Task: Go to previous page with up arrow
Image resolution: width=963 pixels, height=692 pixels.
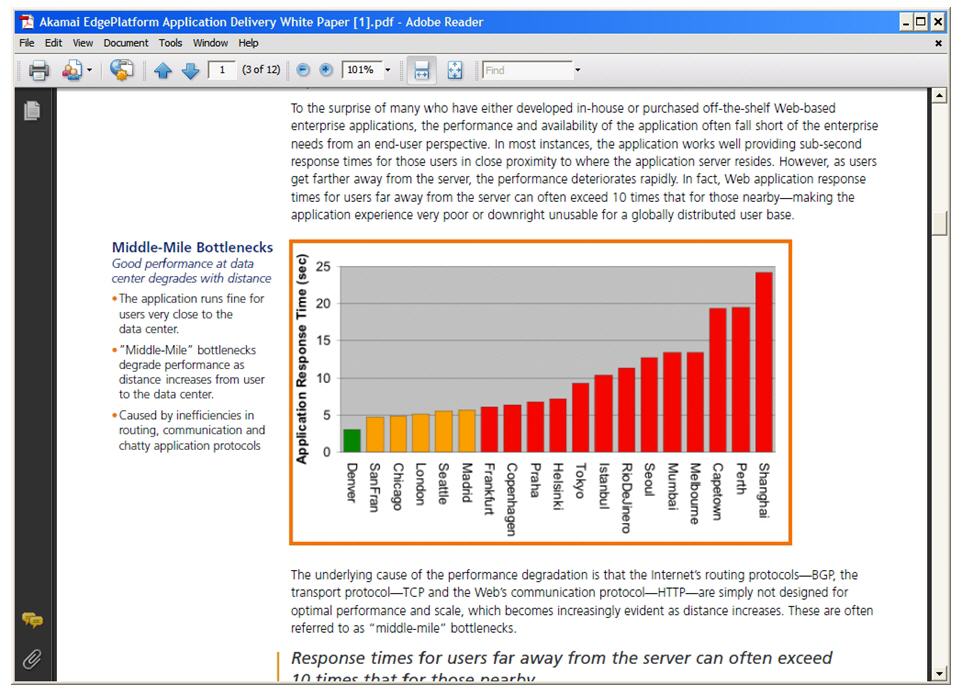Action: tap(164, 70)
